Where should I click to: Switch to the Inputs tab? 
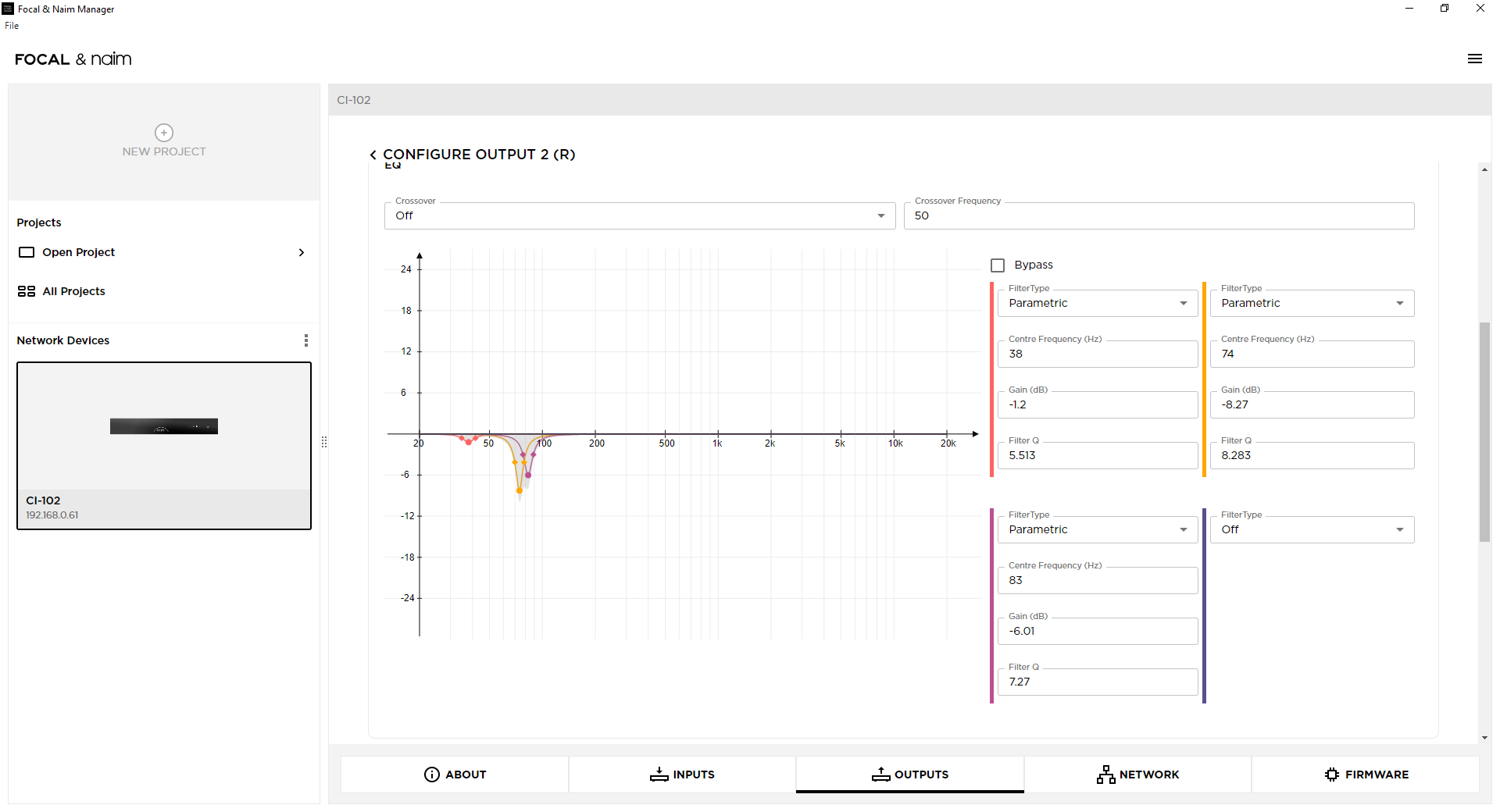pos(682,775)
